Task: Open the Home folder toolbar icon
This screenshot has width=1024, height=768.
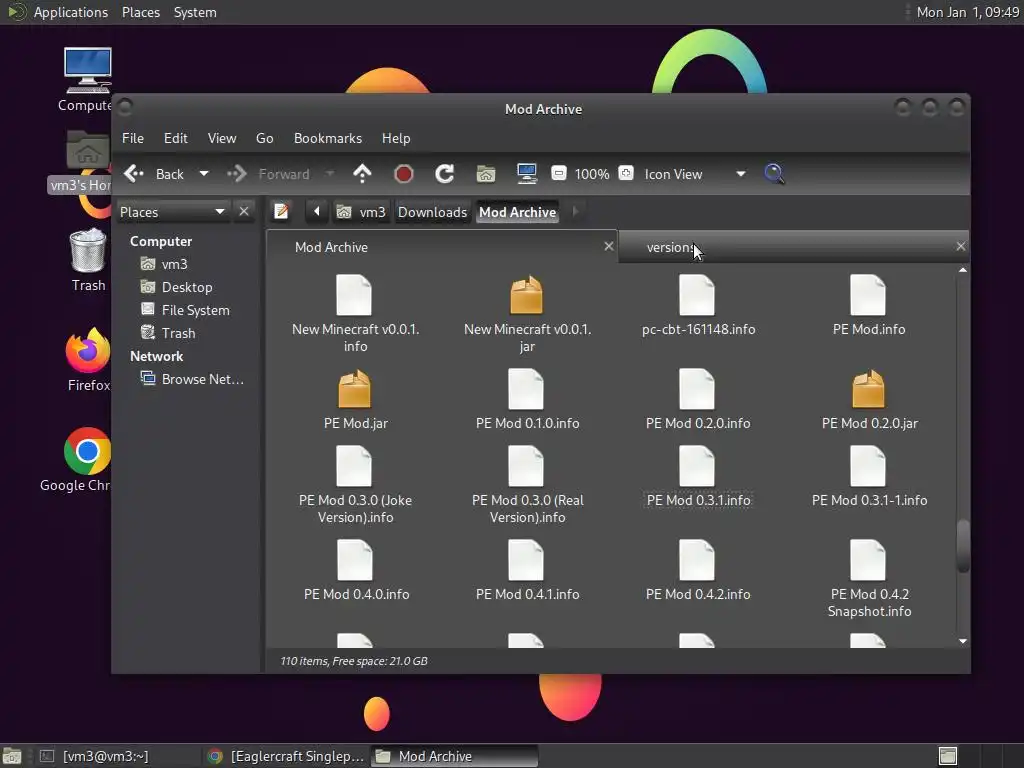Action: (486, 174)
